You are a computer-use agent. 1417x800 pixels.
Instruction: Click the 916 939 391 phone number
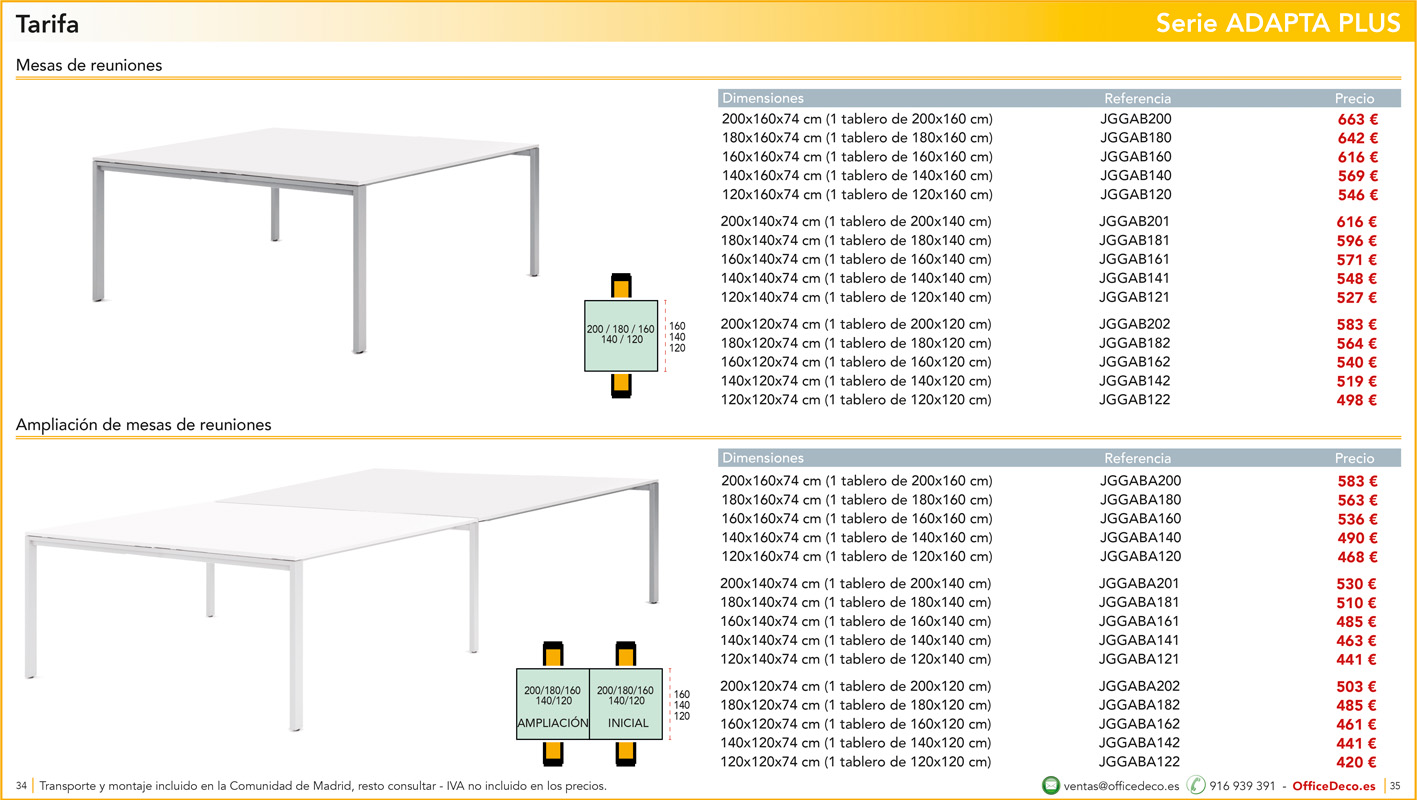(x=1242, y=786)
